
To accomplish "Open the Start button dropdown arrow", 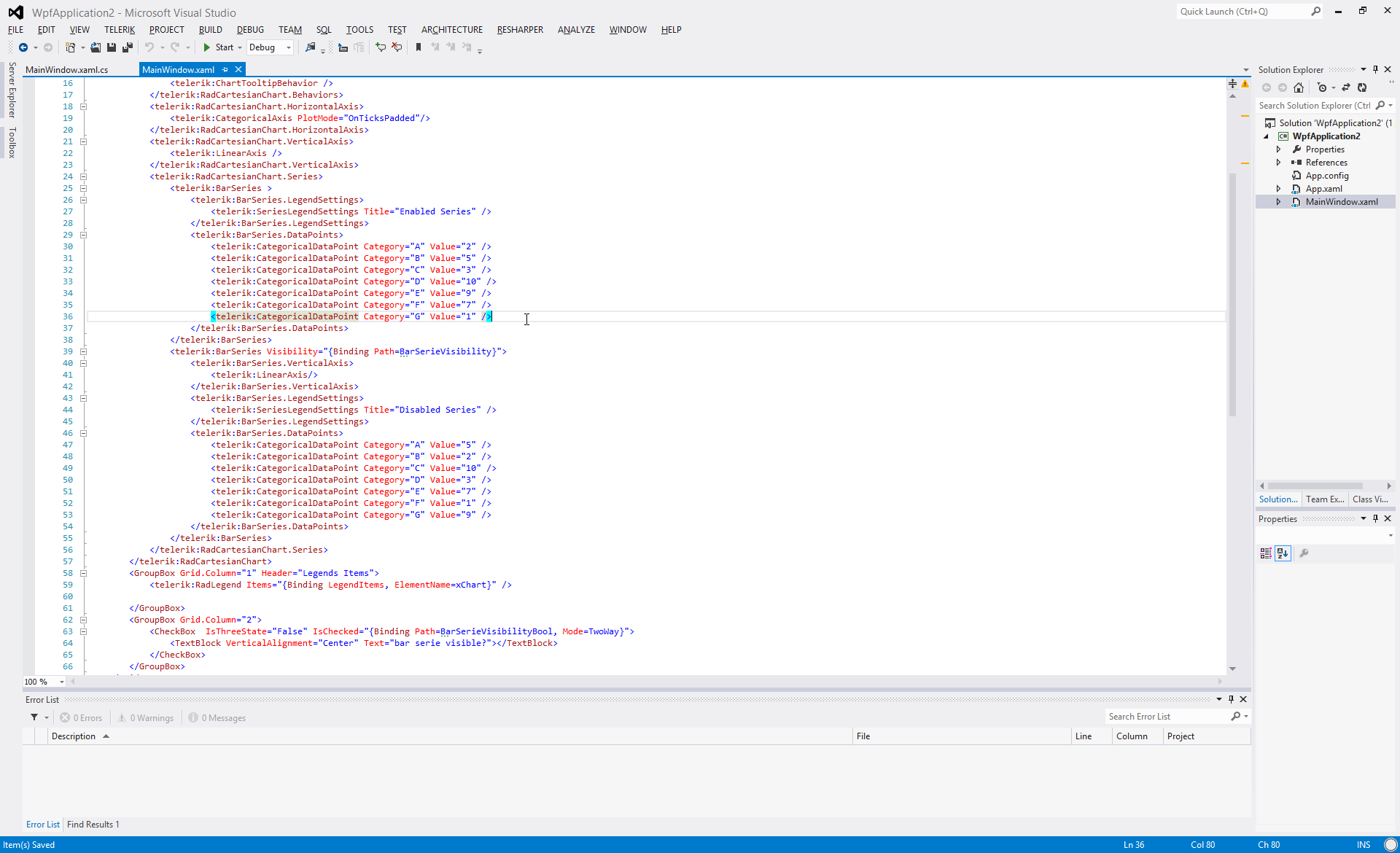I will tap(240, 47).
